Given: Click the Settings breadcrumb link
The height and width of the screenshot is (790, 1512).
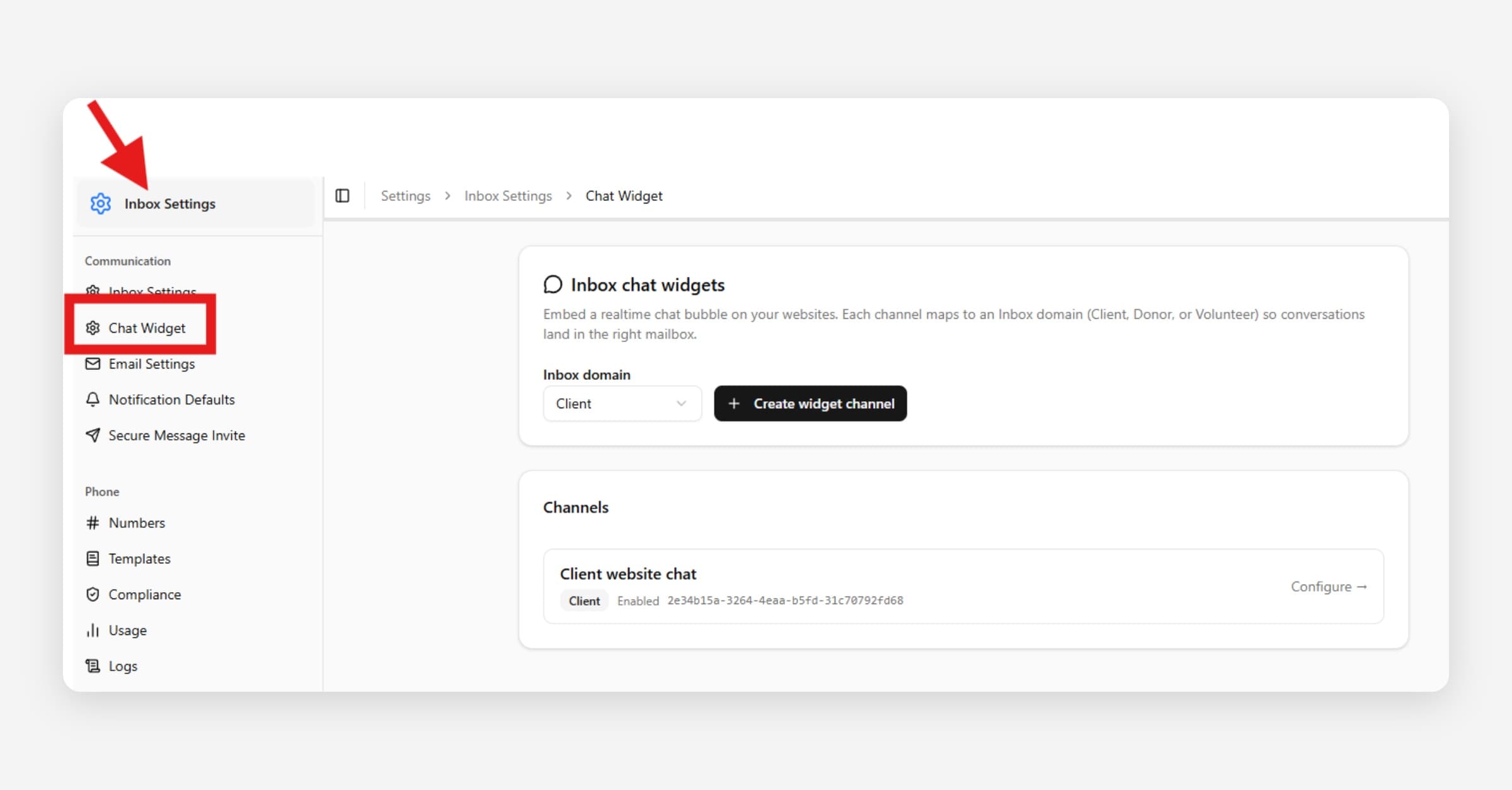Looking at the screenshot, I should click(x=405, y=196).
